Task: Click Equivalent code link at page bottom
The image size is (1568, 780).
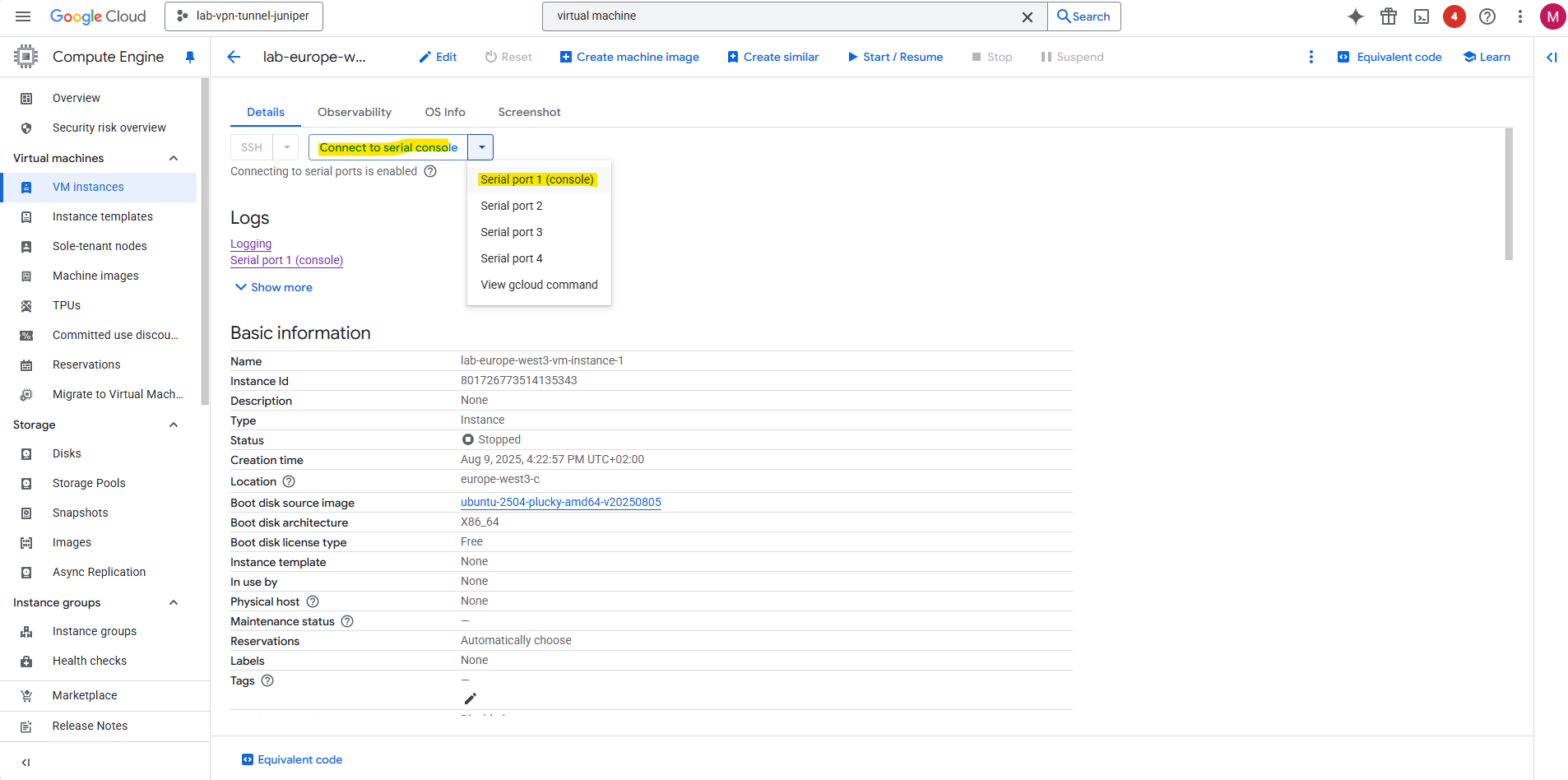Action: coord(292,759)
